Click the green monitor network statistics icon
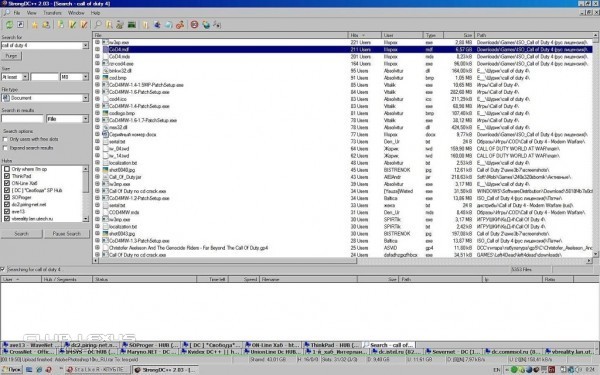600x375 pixels. (x=132, y=25)
